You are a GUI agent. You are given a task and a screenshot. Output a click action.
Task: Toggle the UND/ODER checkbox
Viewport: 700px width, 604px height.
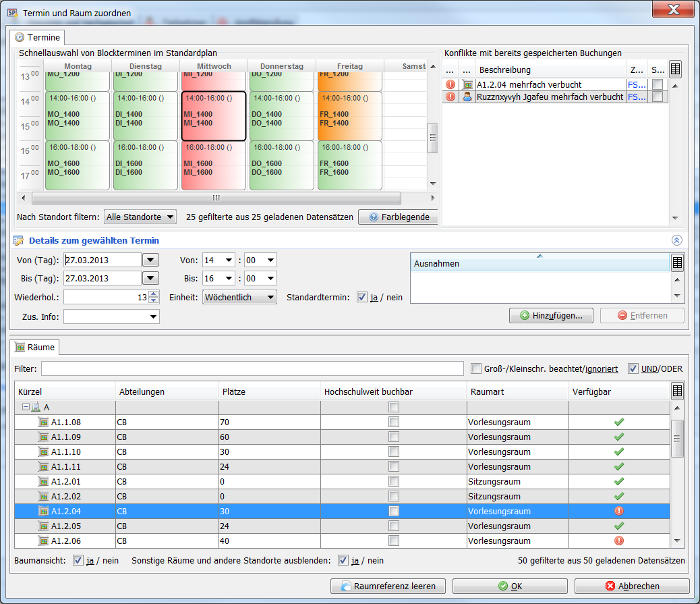click(633, 368)
